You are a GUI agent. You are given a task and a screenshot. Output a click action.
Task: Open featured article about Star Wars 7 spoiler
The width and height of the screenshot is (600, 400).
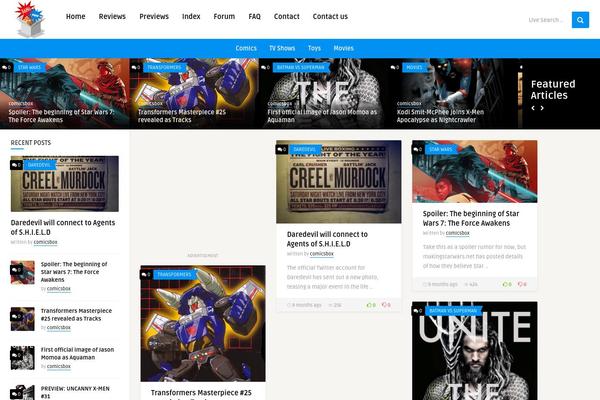click(x=61, y=116)
